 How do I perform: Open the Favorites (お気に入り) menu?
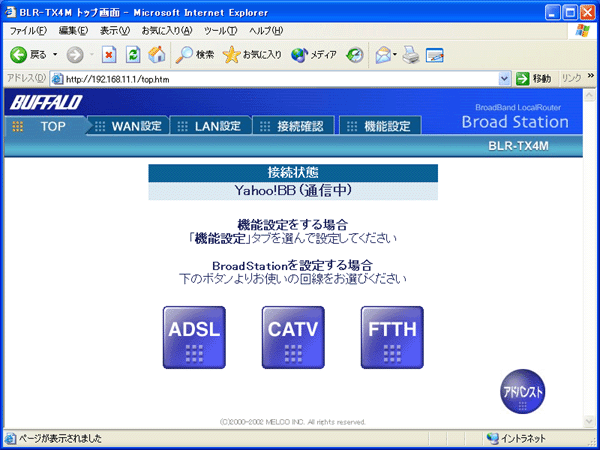point(167,31)
